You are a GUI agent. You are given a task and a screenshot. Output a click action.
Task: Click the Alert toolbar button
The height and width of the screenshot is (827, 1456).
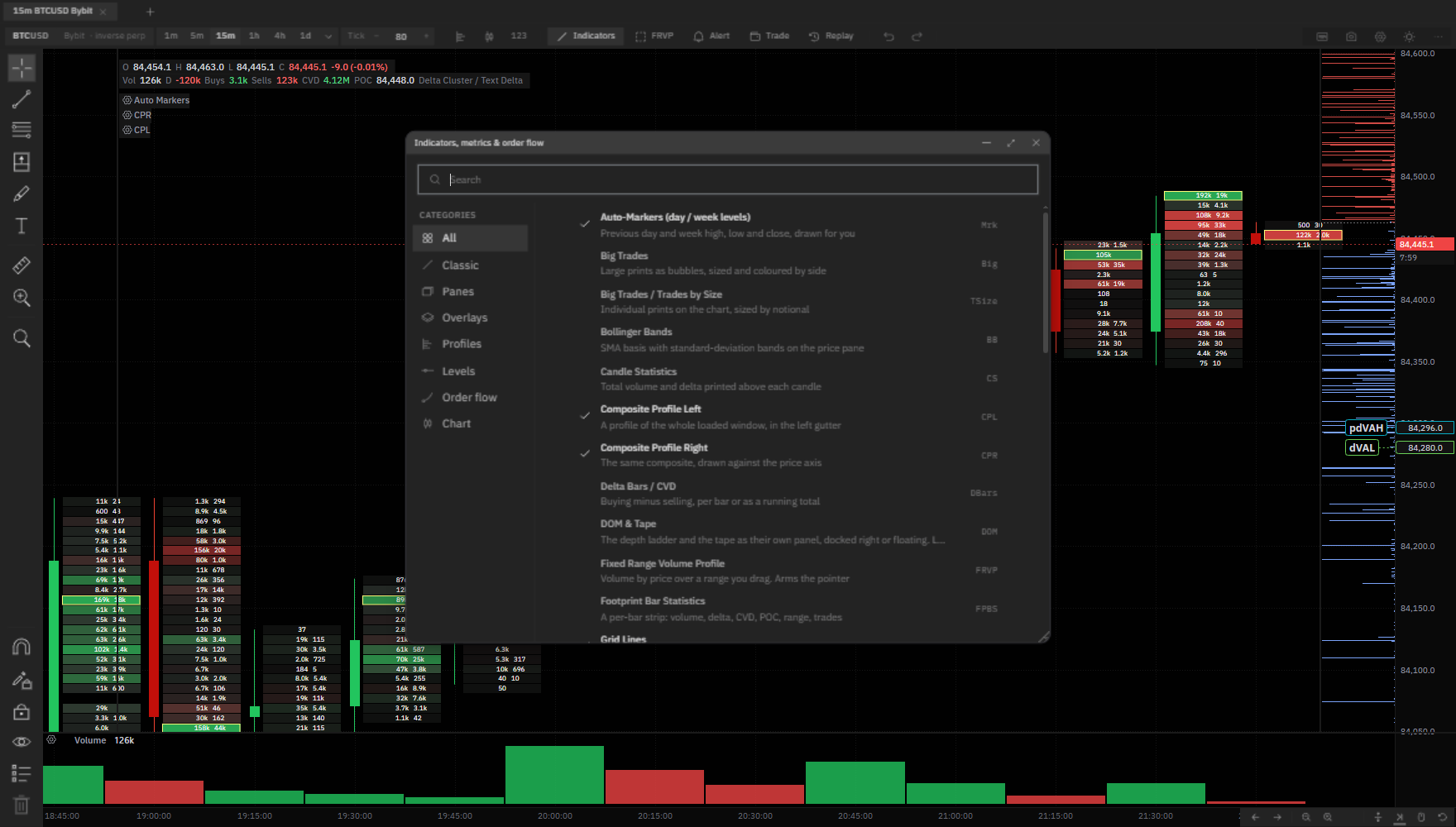(711, 36)
